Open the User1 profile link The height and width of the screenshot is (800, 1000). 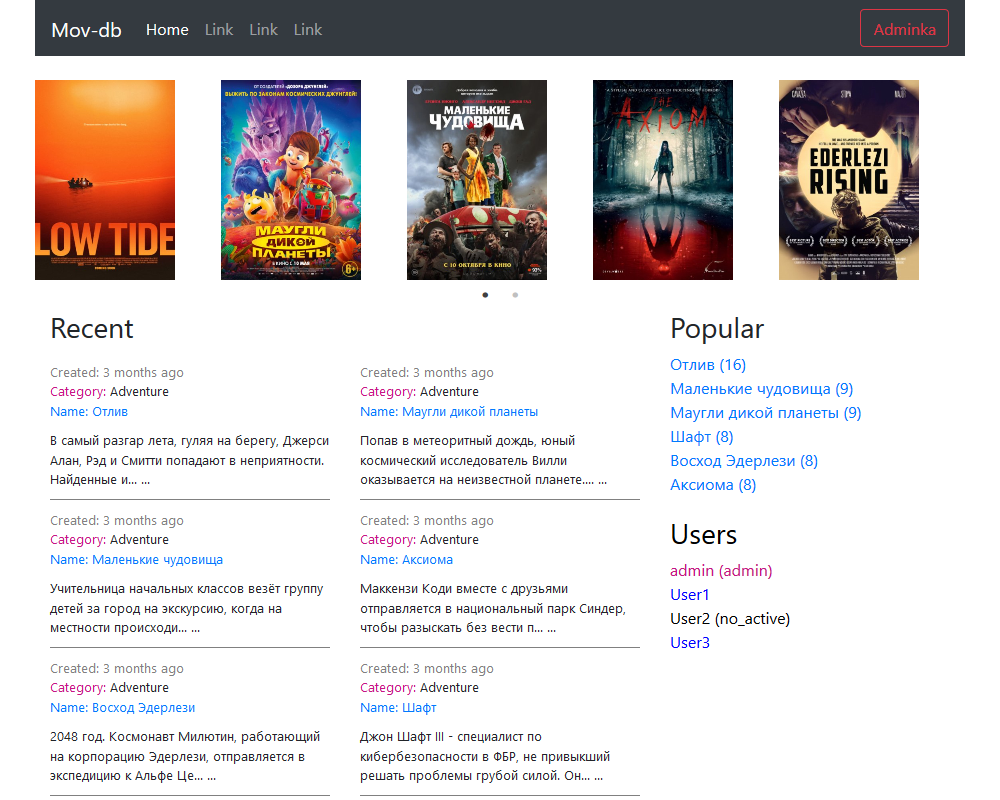(689, 595)
